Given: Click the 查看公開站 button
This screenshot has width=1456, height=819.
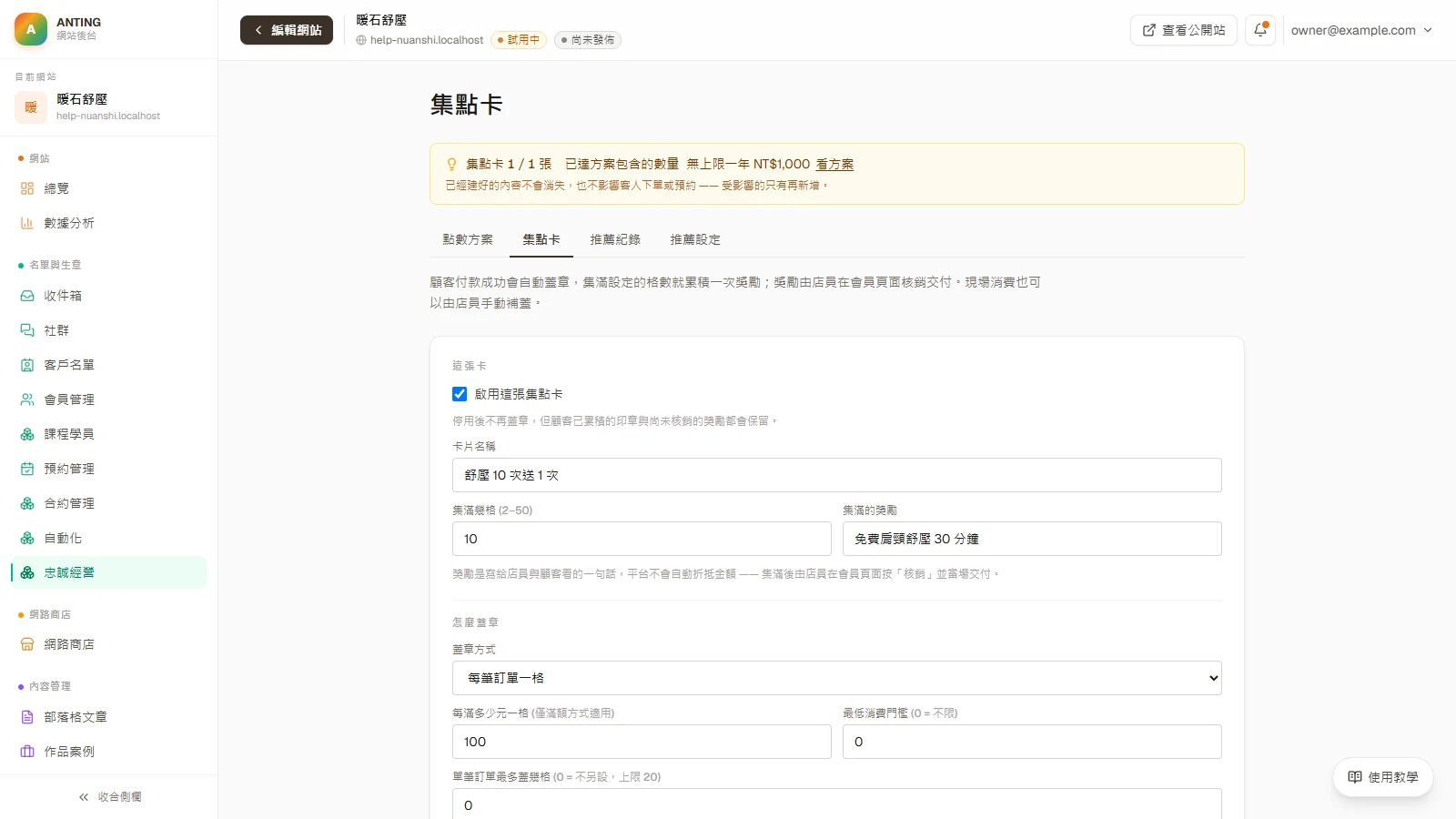Looking at the screenshot, I should coord(1184,30).
